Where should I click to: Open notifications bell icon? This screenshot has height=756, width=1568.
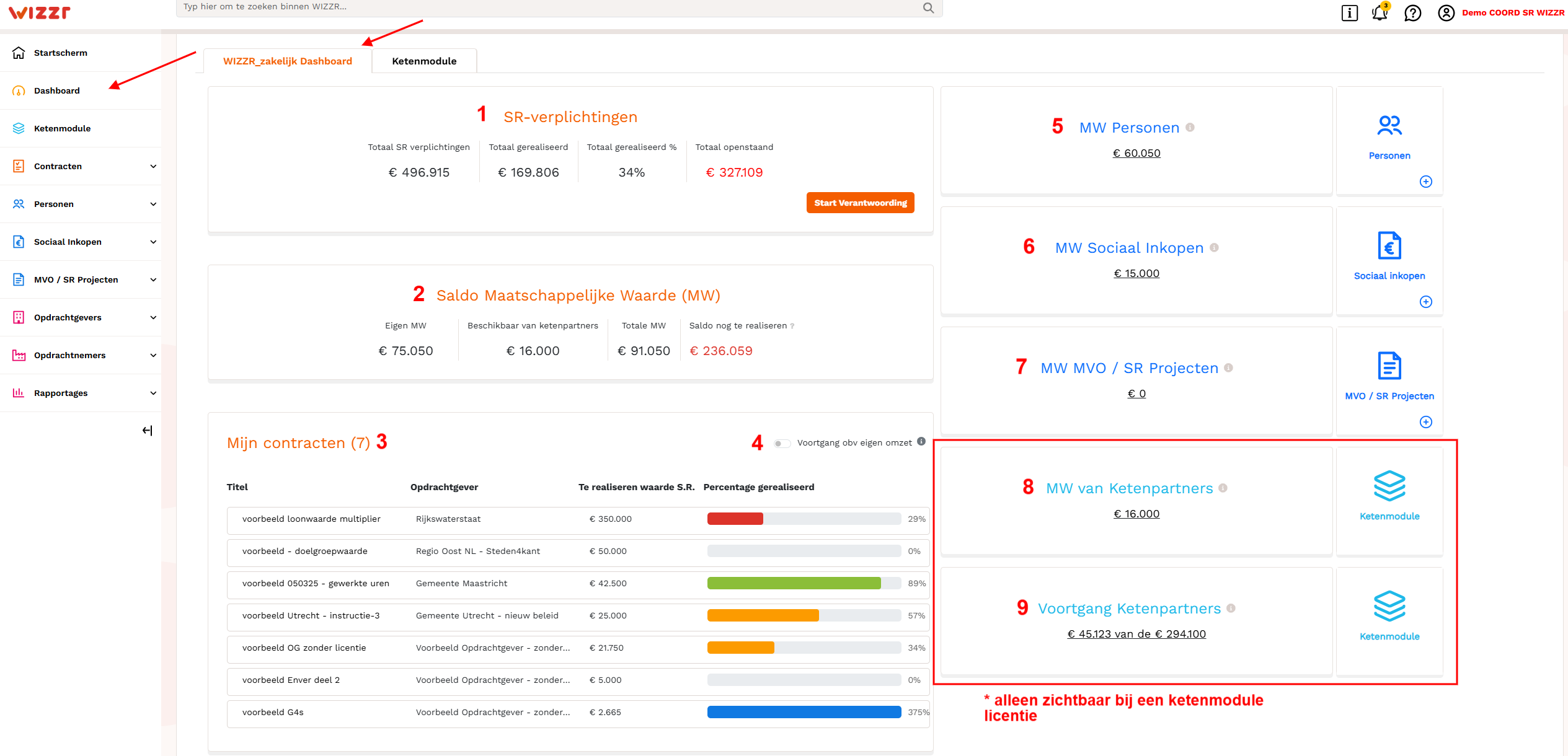(1380, 12)
